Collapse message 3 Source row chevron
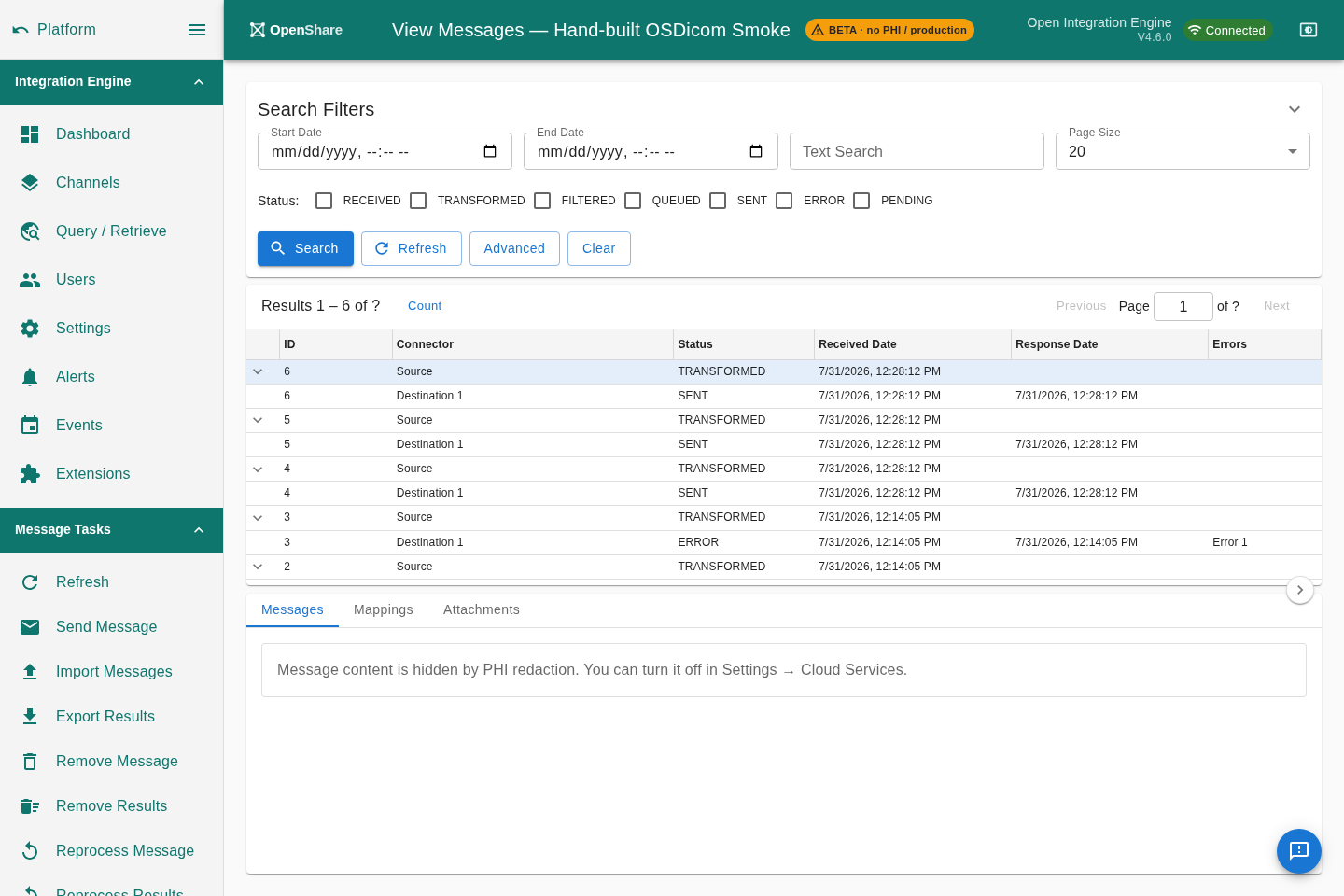This screenshot has width=1344, height=896. click(x=258, y=517)
